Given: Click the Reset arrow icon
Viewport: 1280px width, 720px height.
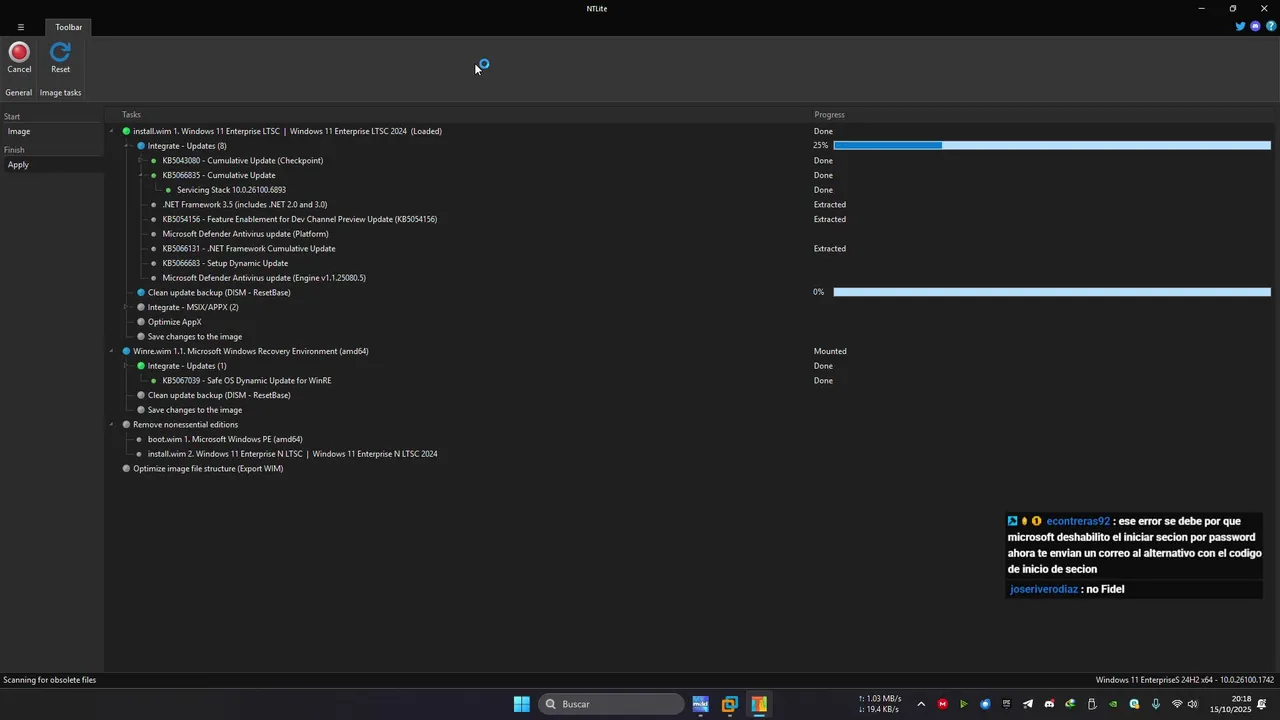Looking at the screenshot, I should (61, 52).
